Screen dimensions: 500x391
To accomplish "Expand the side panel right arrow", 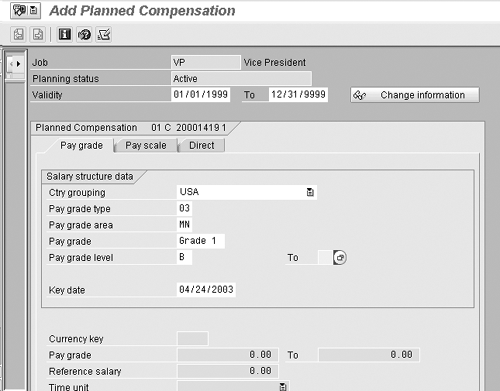I will click(18, 63).
